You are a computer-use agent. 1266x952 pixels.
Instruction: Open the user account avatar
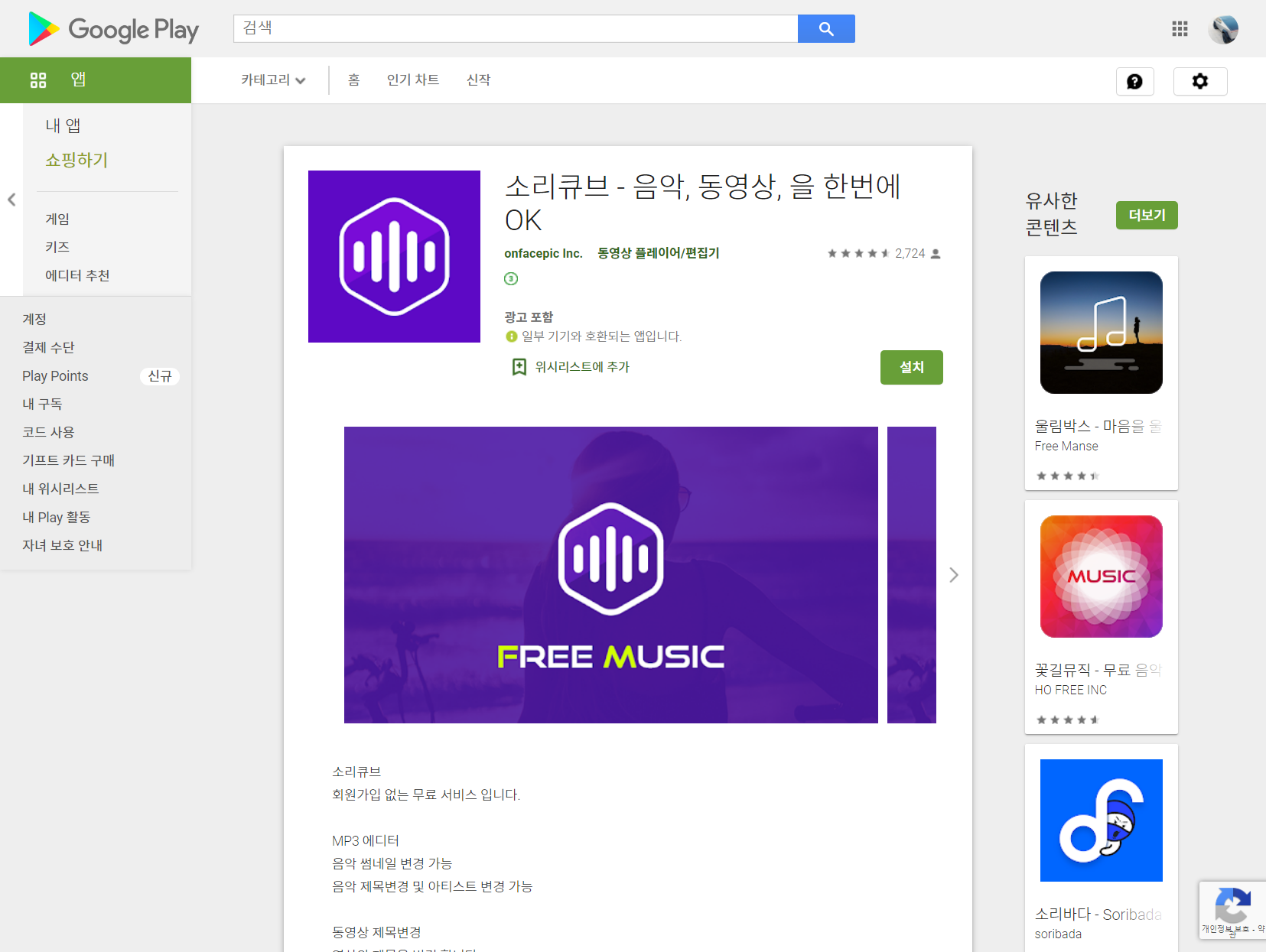(1223, 29)
